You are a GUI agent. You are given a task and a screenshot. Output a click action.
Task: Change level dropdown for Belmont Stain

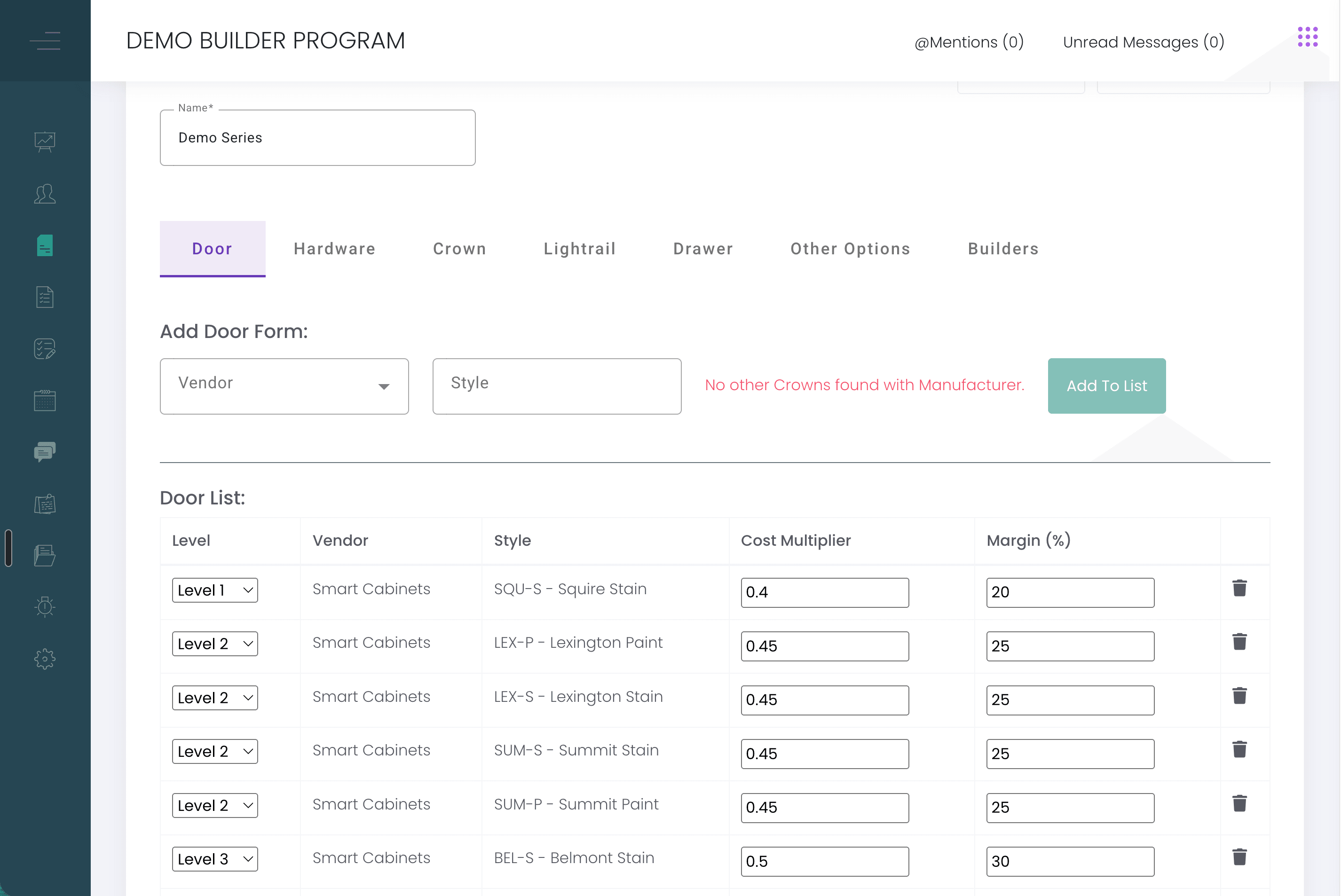point(215,859)
